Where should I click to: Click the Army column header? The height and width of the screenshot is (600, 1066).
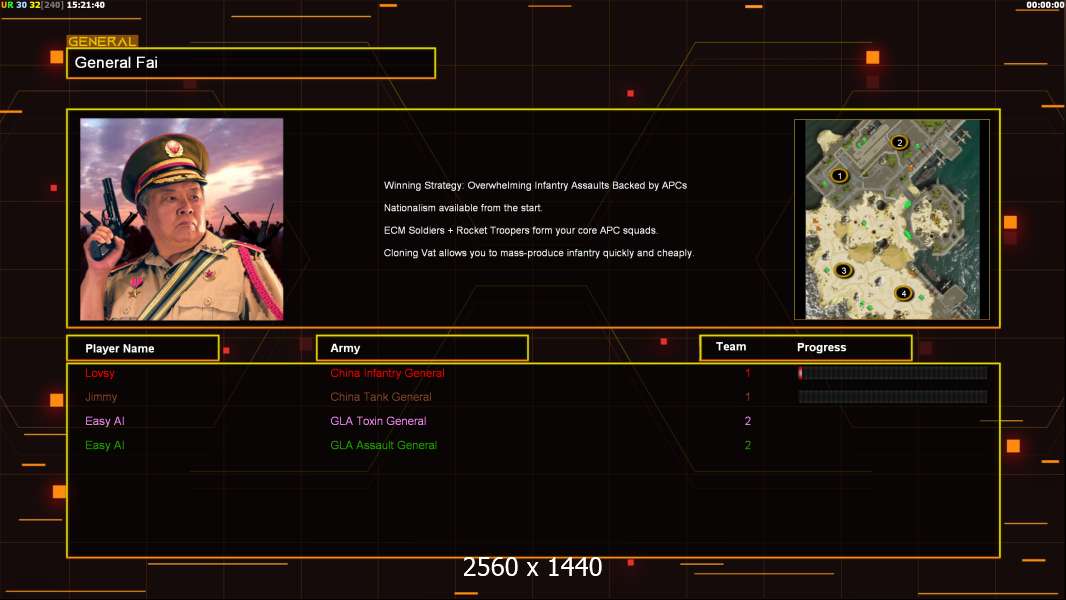(x=422, y=348)
